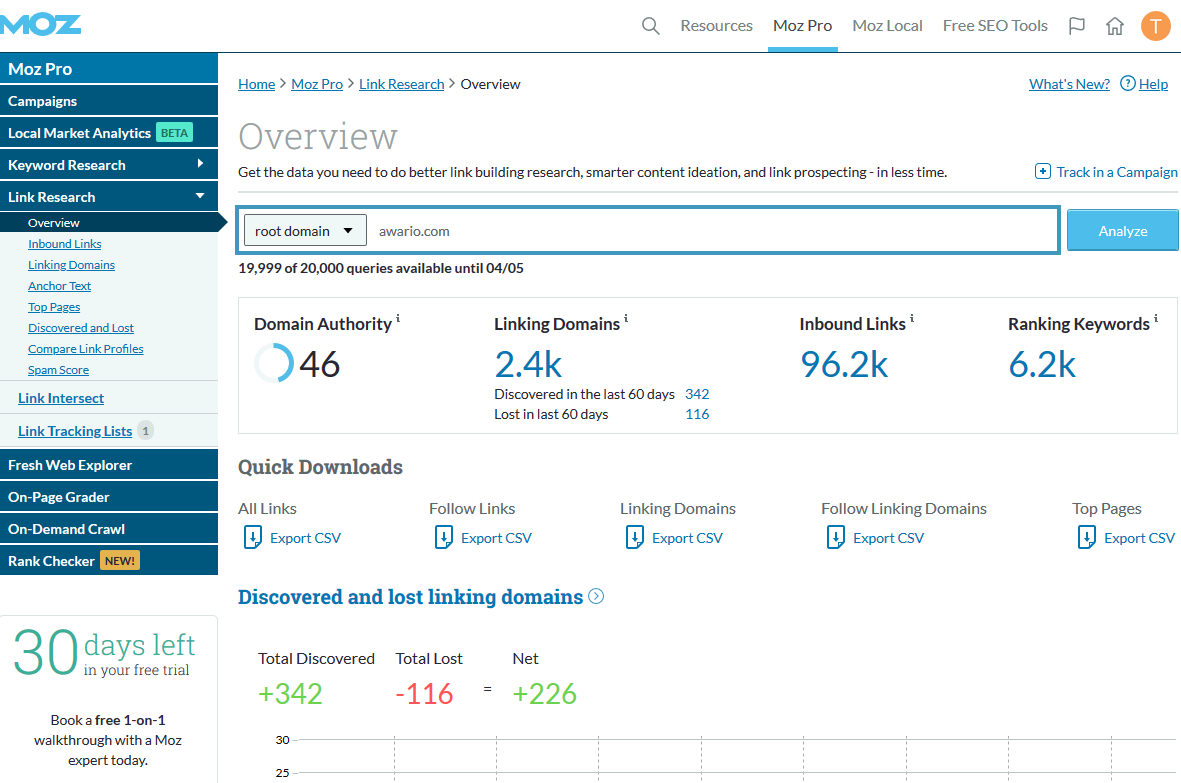Image resolution: width=1181 pixels, height=783 pixels.
Task: Open On-Demand Crawl in sidebar
Action: [x=109, y=529]
